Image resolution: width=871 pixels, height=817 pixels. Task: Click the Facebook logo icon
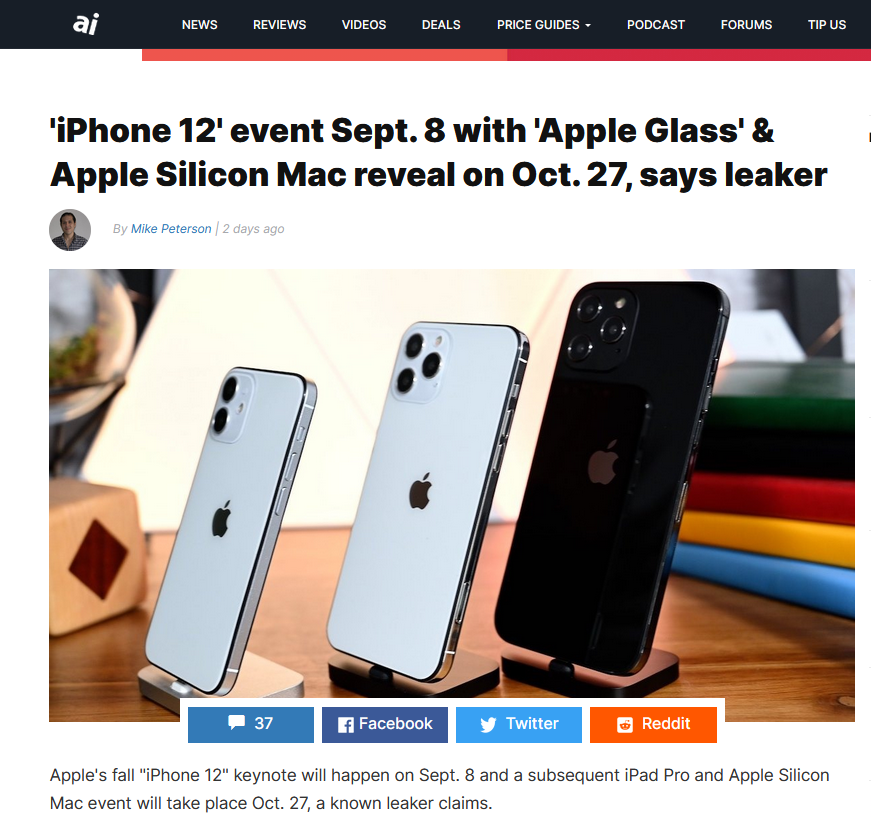pos(346,725)
